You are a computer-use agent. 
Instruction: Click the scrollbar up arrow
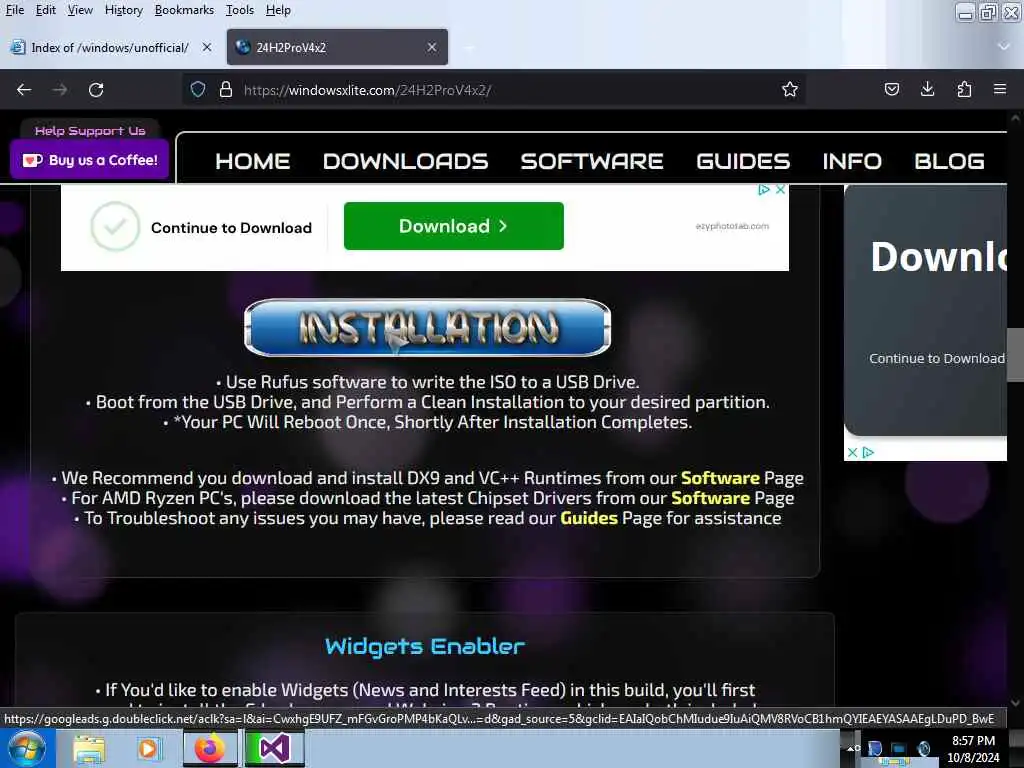[1015, 119]
